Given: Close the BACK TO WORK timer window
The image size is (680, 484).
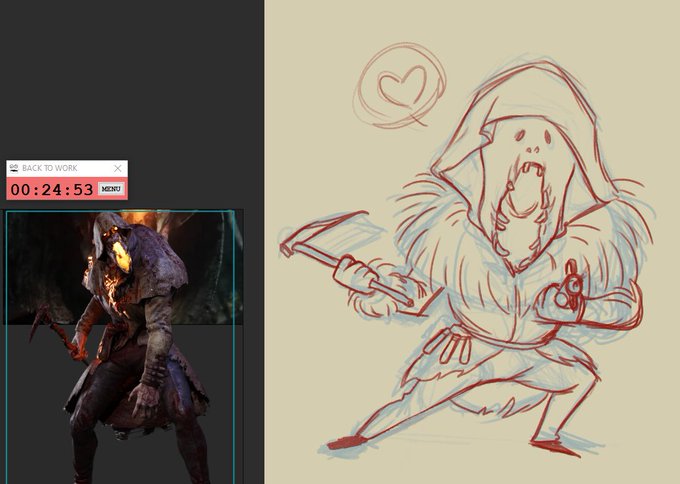Looking at the screenshot, I should [118, 168].
